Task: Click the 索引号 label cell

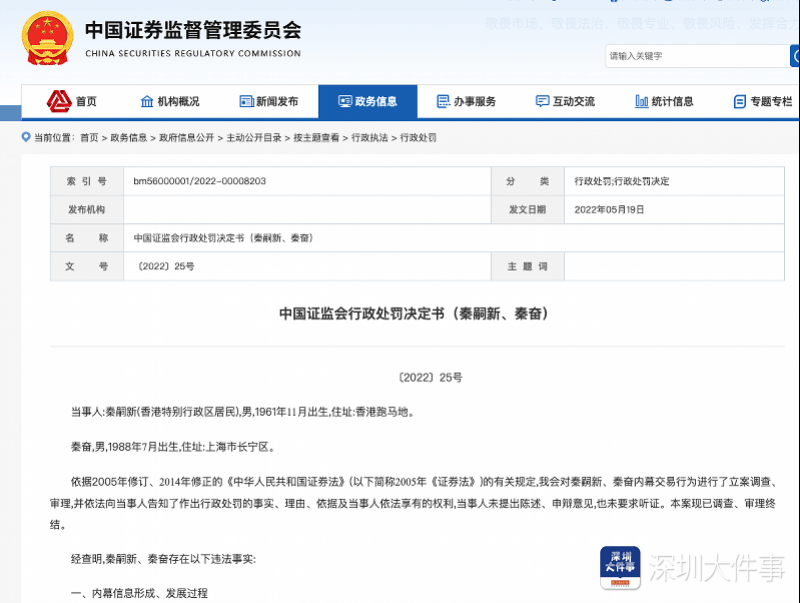Action: coord(87,181)
